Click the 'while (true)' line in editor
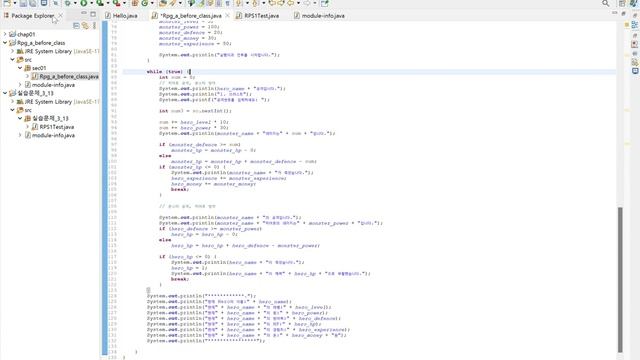The height and width of the screenshot is (360, 640). tap(369, 71)
